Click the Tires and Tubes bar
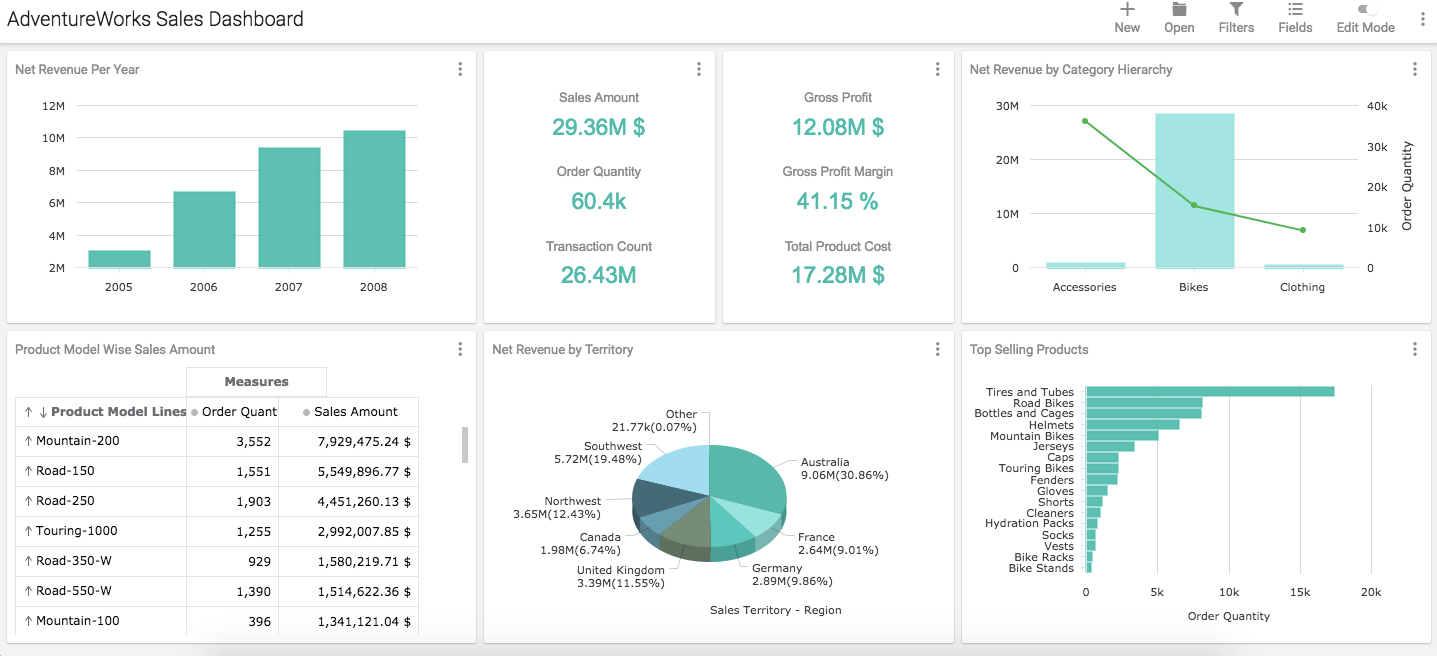Screen dimensions: 1437x656 1210,391
